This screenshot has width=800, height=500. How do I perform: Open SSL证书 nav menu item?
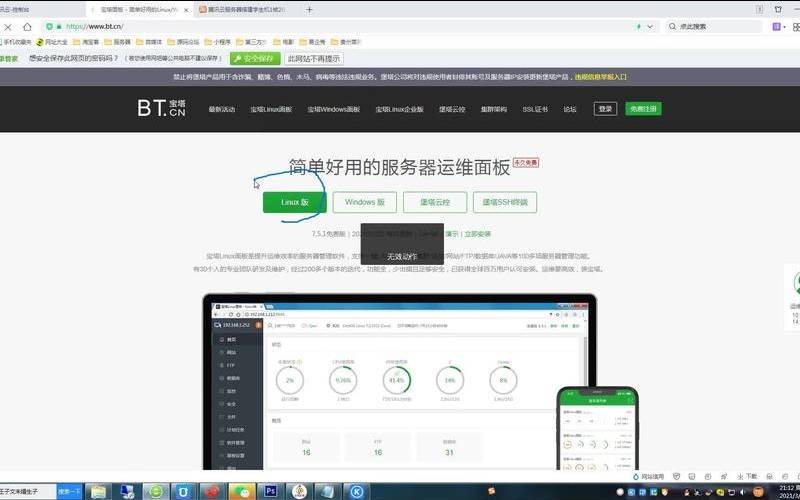535,109
